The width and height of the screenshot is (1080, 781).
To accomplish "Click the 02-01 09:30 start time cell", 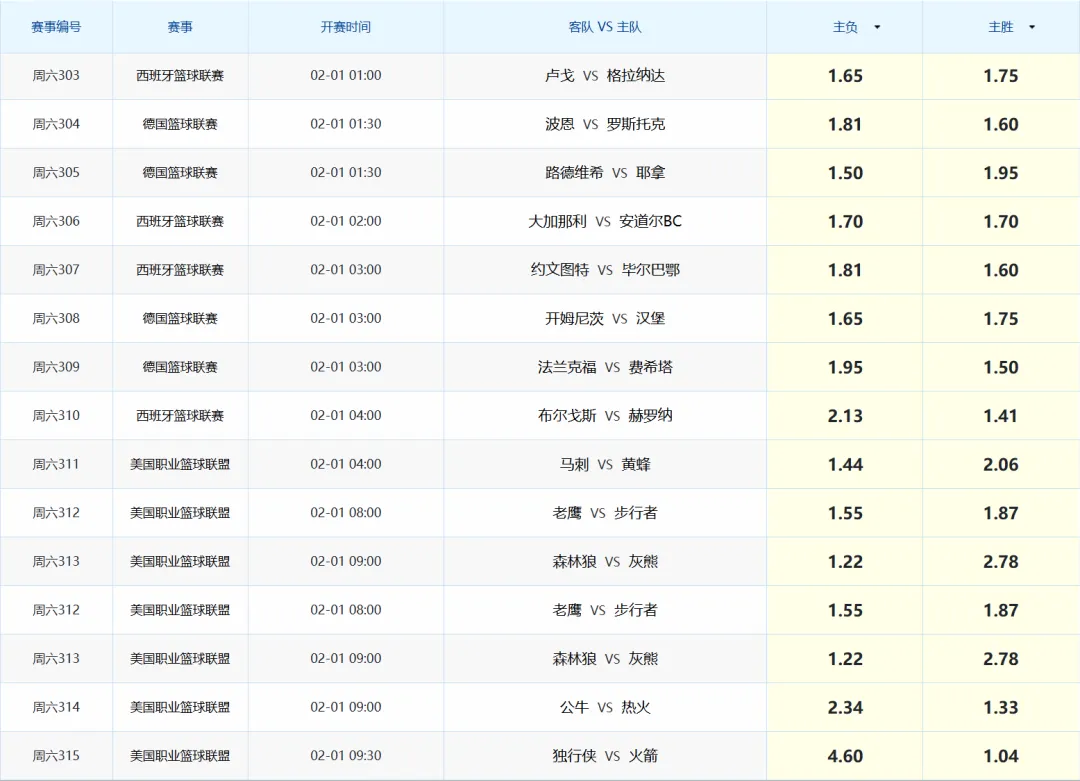I will pos(345,756).
